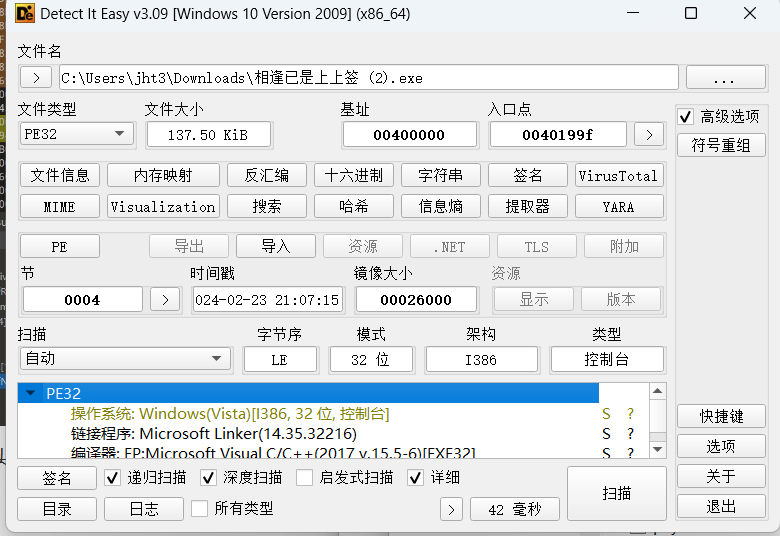
Task: Click the 基址 00400000 field
Action: (x=409, y=135)
